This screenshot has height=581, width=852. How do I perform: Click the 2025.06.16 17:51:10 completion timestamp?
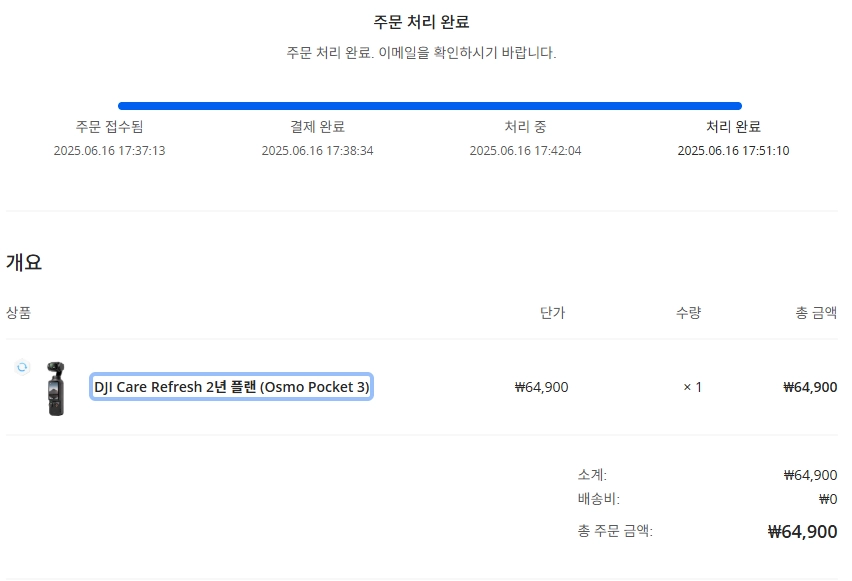pyautogui.click(x=733, y=151)
